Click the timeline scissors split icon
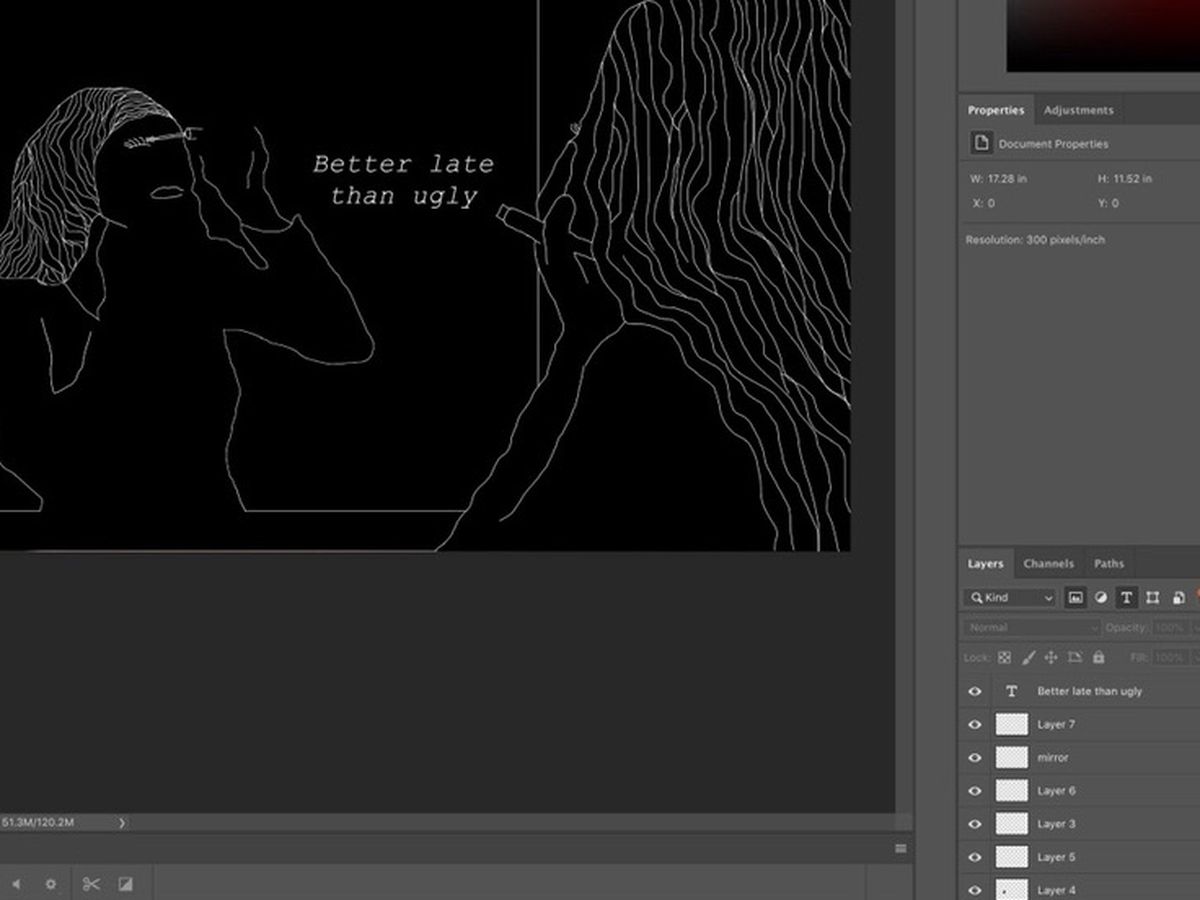This screenshot has height=900, width=1200. tap(91, 884)
